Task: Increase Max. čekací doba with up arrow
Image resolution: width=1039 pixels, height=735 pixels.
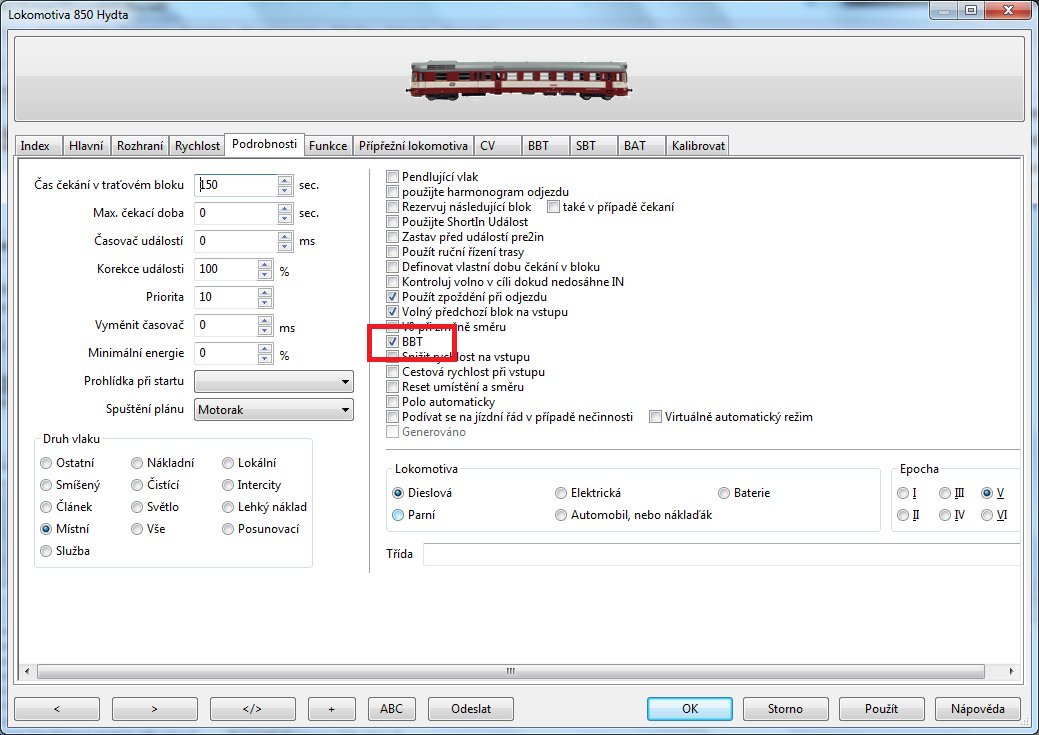Action: click(285, 208)
